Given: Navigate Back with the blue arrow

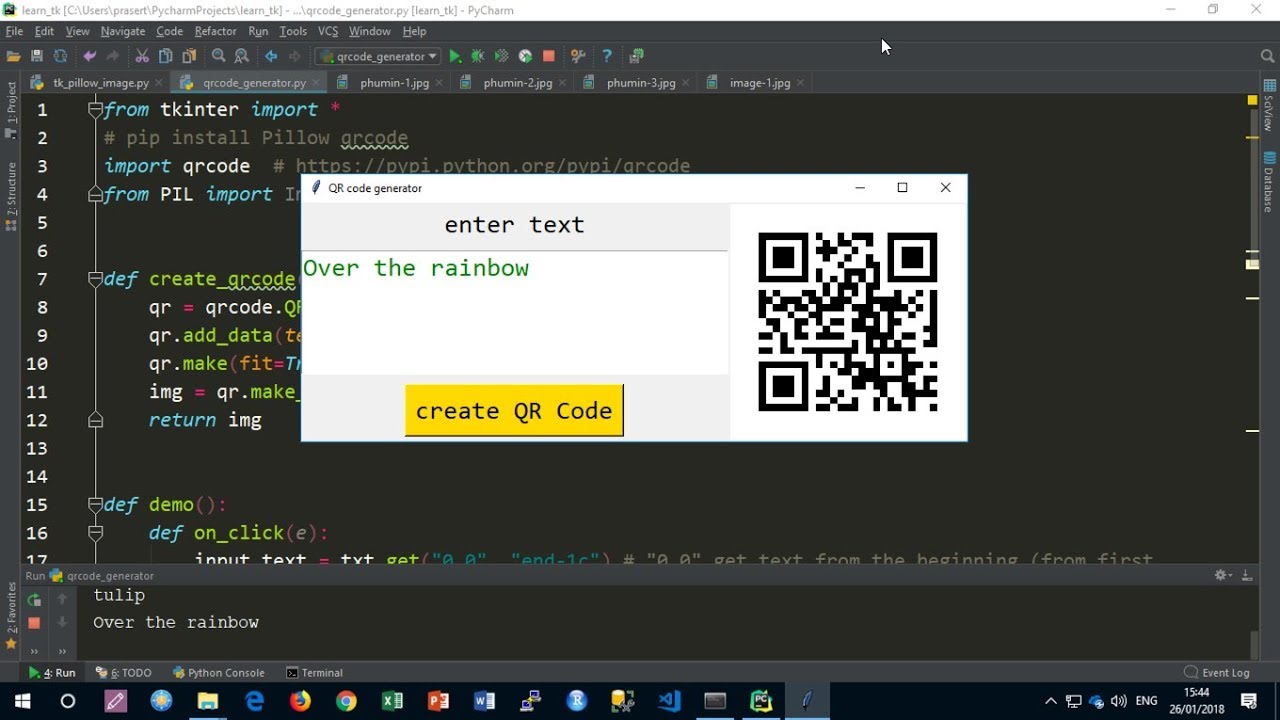Looking at the screenshot, I should pyautogui.click(x=271, y=56).
